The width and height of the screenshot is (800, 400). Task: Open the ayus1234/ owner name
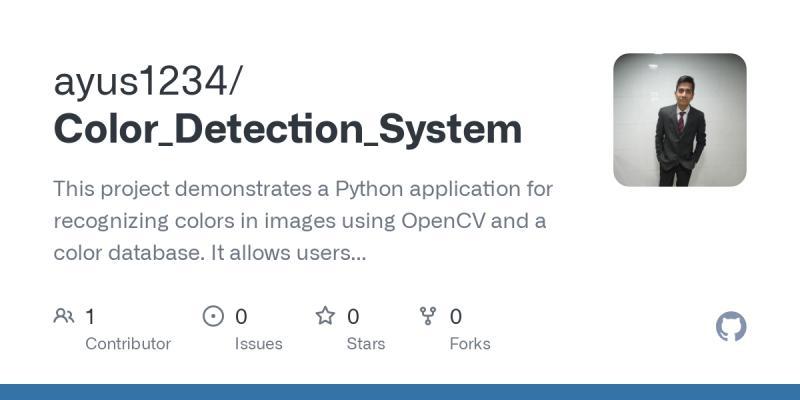click(146, 82)
